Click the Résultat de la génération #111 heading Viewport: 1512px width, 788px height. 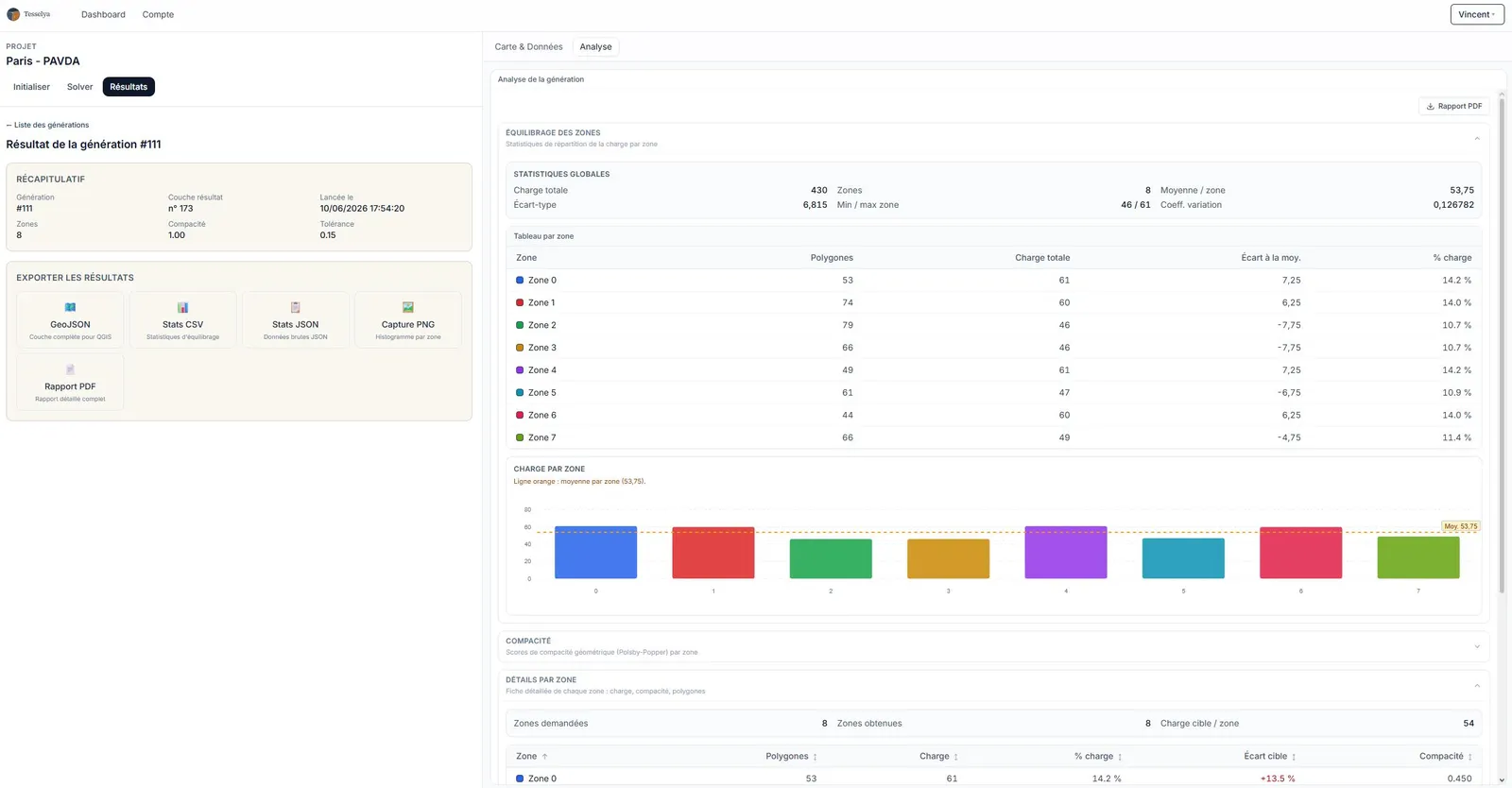(84, 145)
